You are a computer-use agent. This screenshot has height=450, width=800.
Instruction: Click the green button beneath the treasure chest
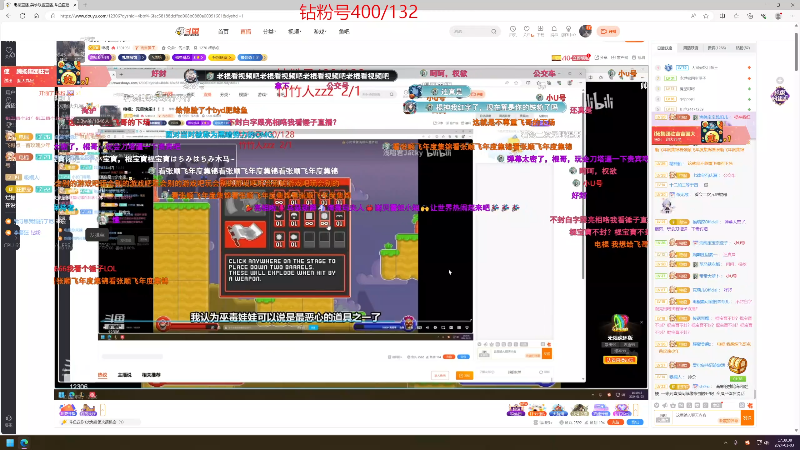(x=738, y=379)
